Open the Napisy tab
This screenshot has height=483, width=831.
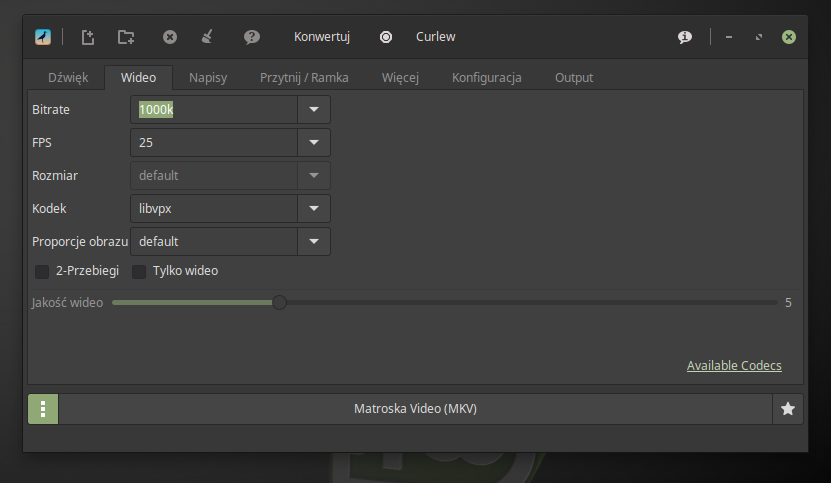(x=208, y=77)
